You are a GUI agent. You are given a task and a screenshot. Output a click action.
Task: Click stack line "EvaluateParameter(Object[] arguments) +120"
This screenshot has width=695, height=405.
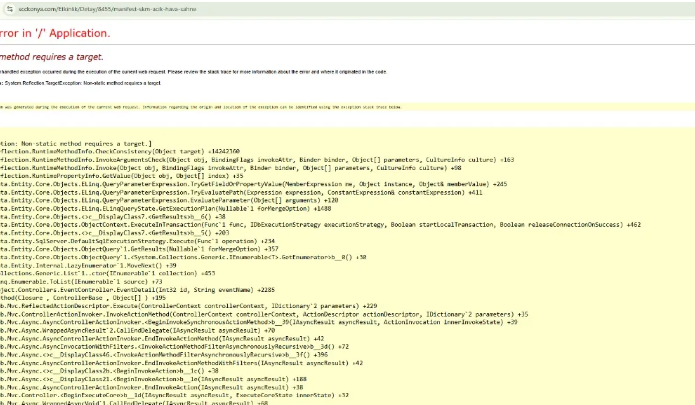(169, 200)
